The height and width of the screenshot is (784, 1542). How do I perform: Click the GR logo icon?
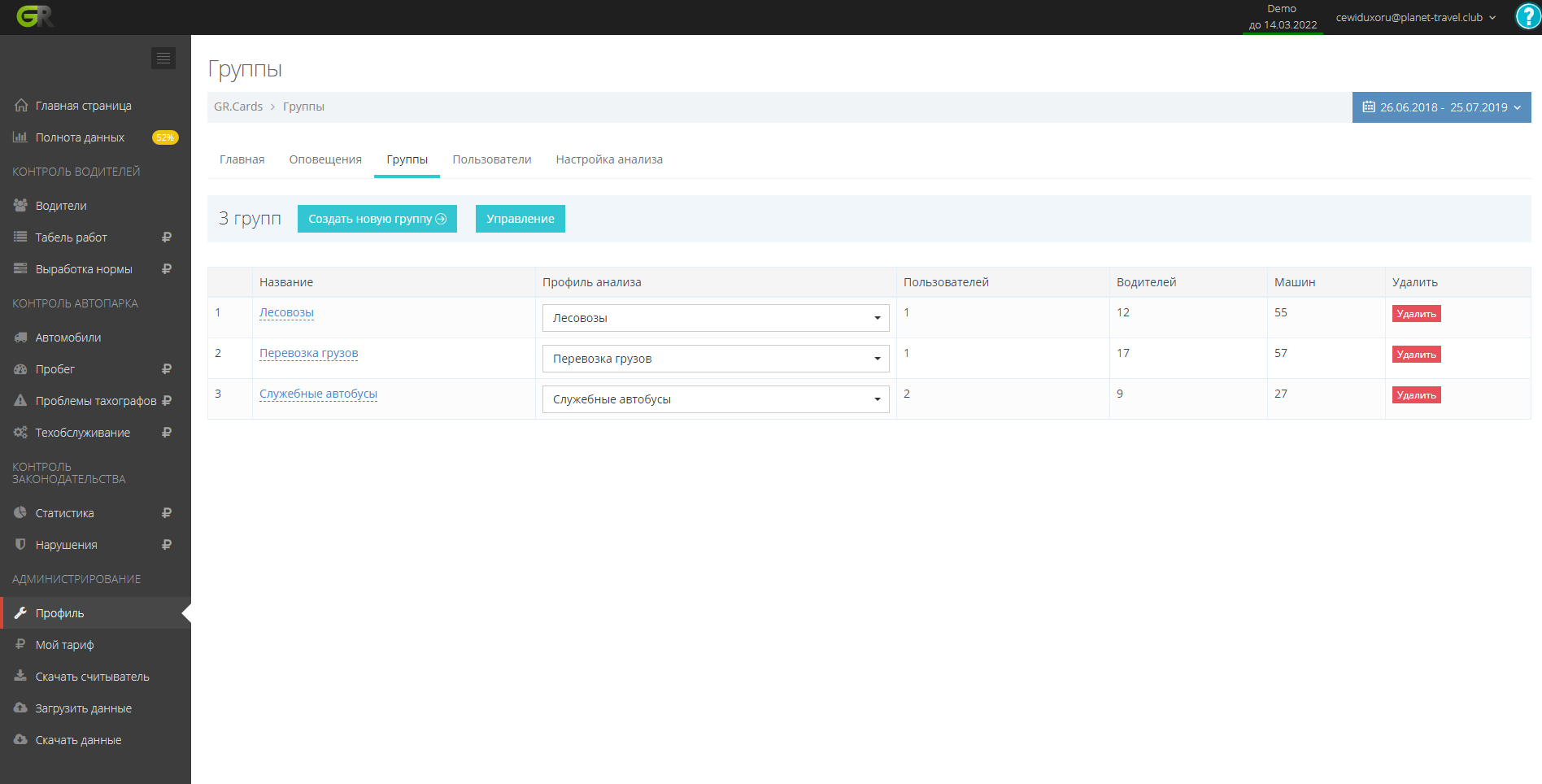pyautogui.click(x=34, y=16)
